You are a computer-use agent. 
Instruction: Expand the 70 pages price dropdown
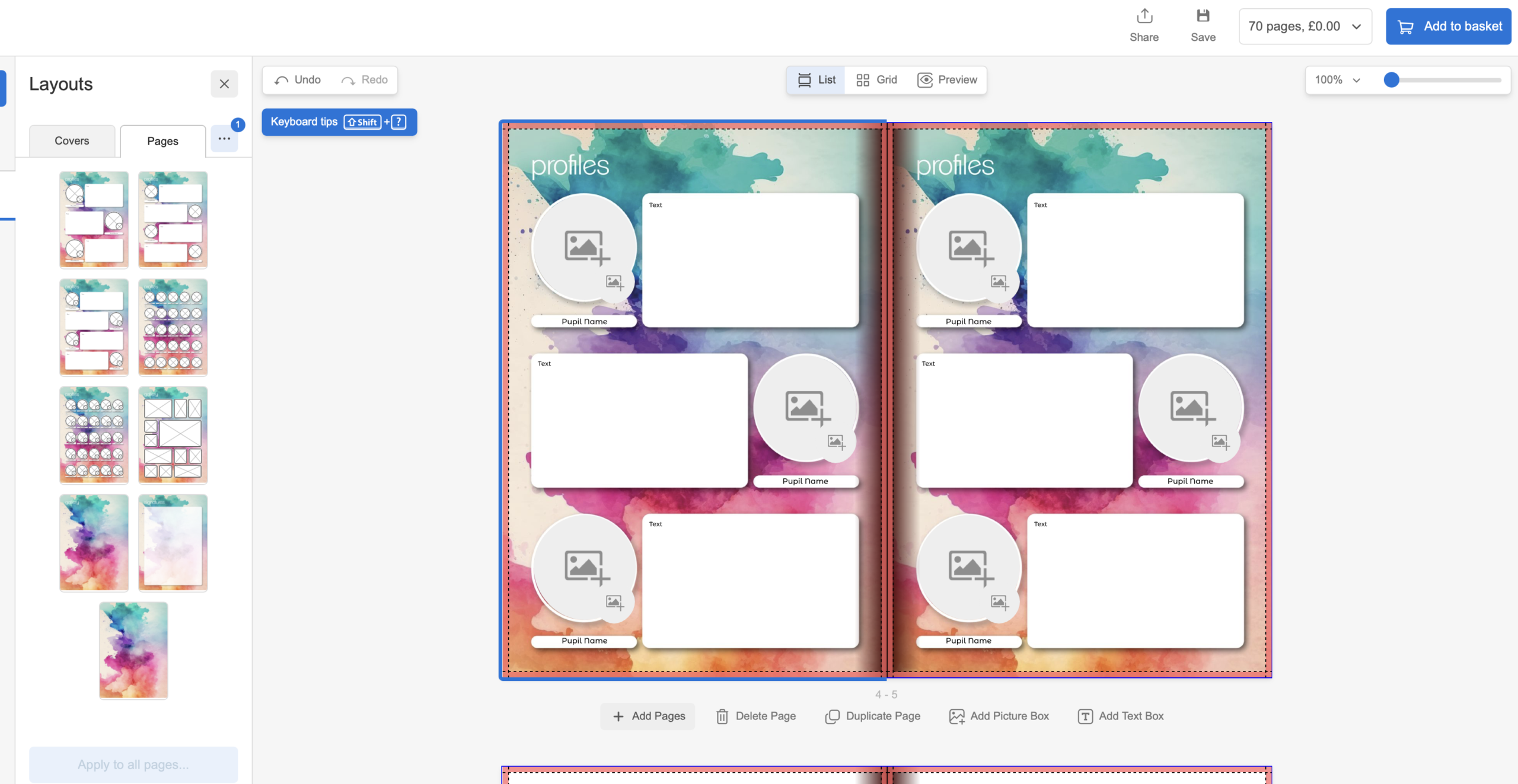pos(1305,27)
